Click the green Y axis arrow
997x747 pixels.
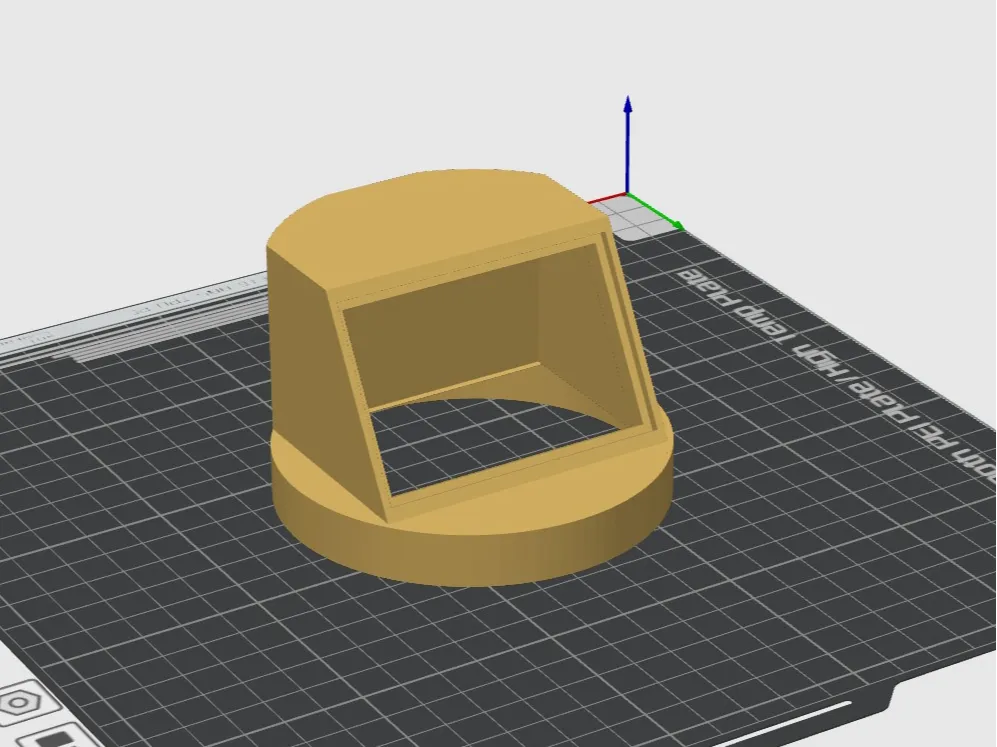656,211
